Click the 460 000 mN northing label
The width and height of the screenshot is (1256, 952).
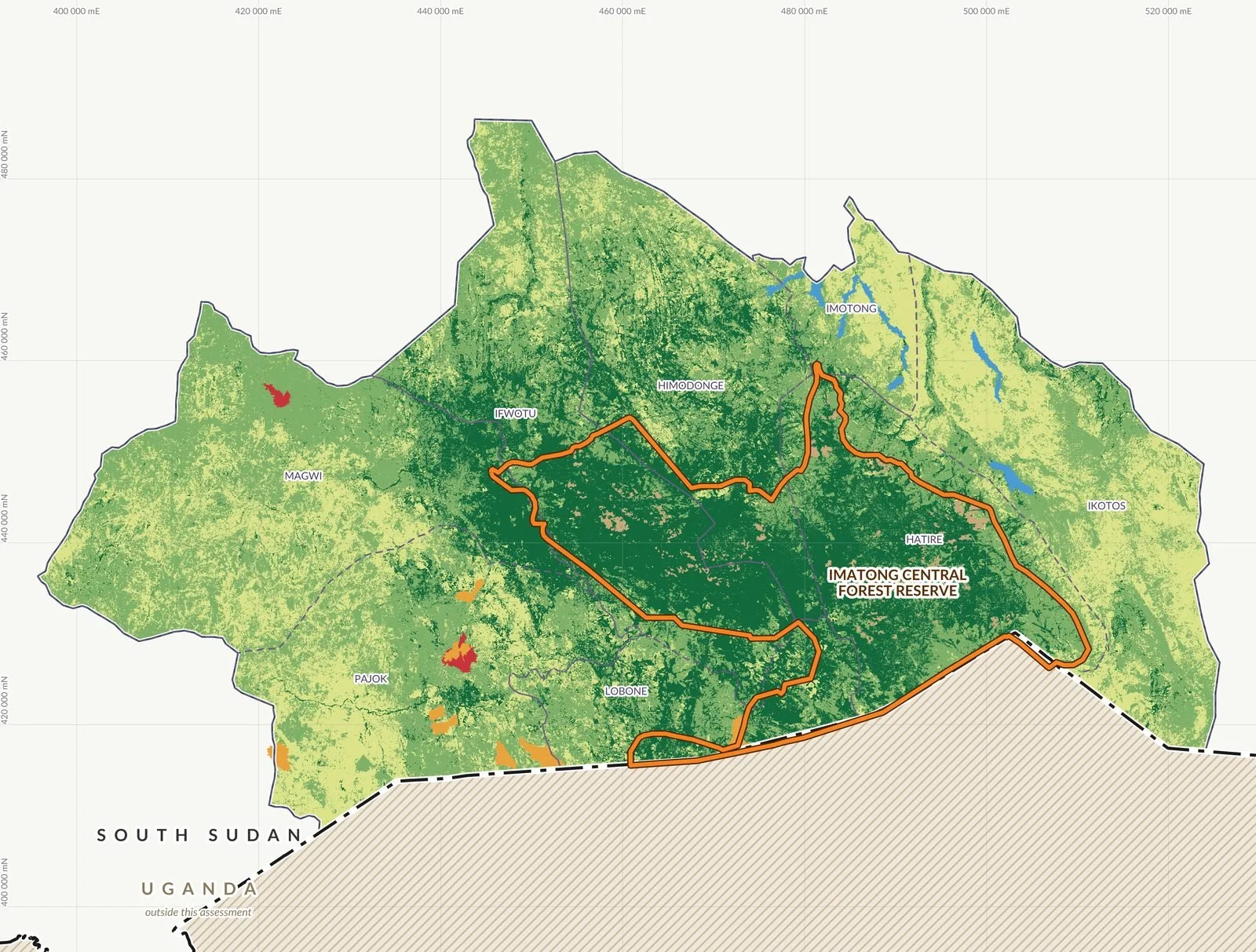(x=5, y=337)
